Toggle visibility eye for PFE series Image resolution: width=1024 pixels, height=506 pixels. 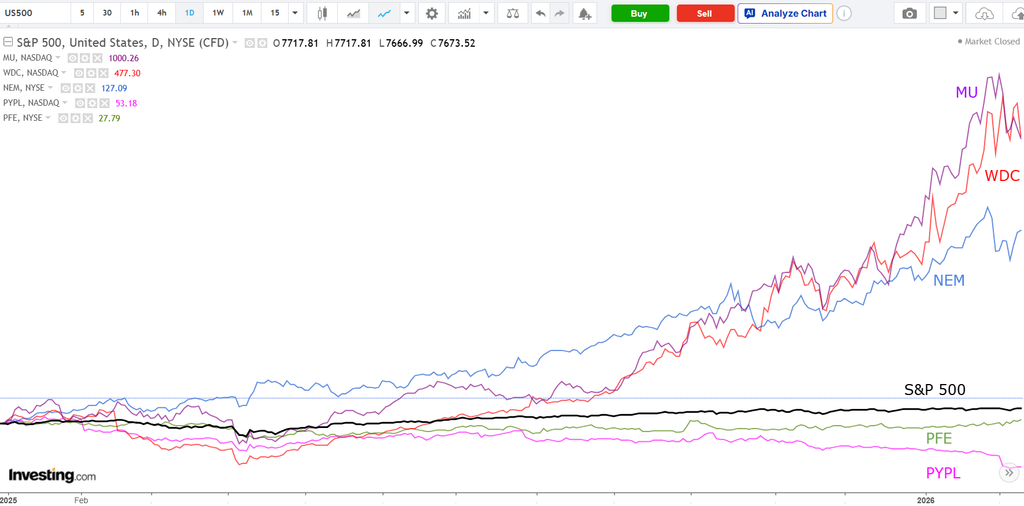[63, 118]
